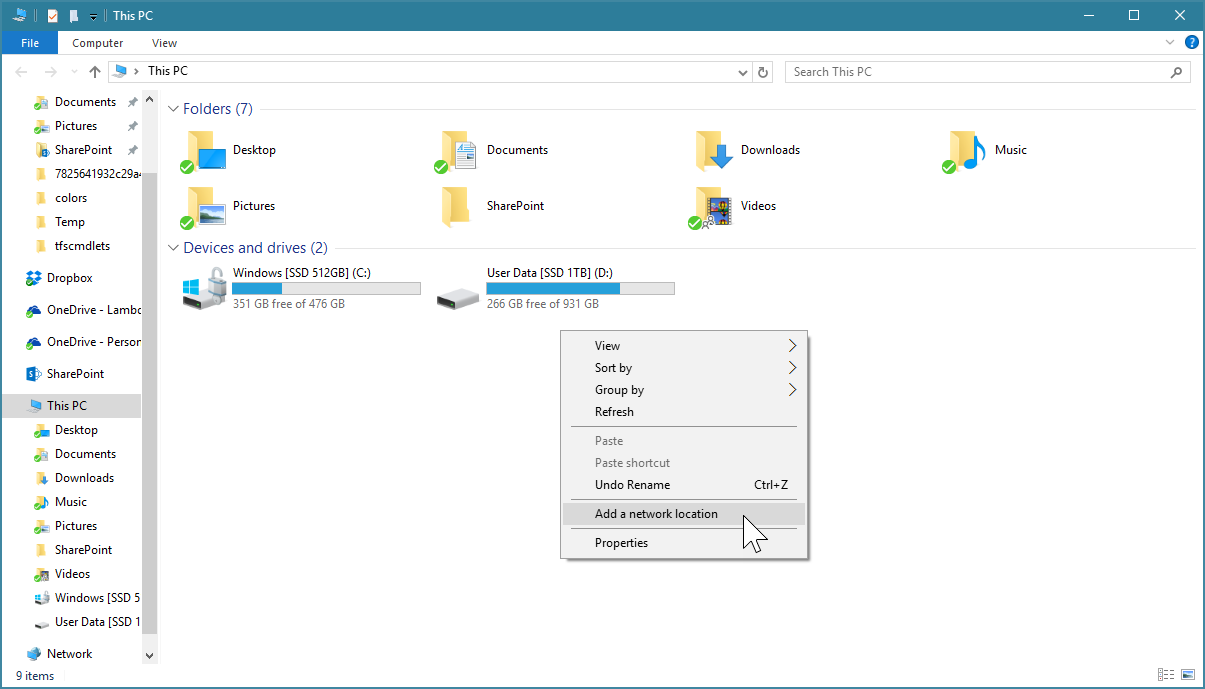The height and width of the screenshot is (689, 1205).
Task: Collapse the Folders (7) group
Action: tap(173, 109)
